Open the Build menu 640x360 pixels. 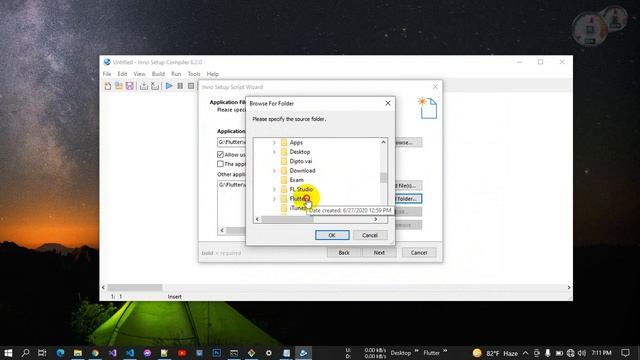pyautogui.click(x=158, y=74)
